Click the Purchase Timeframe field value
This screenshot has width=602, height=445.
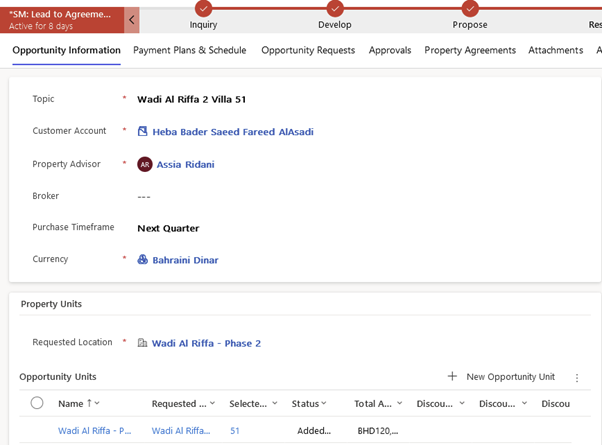(168, 228)
